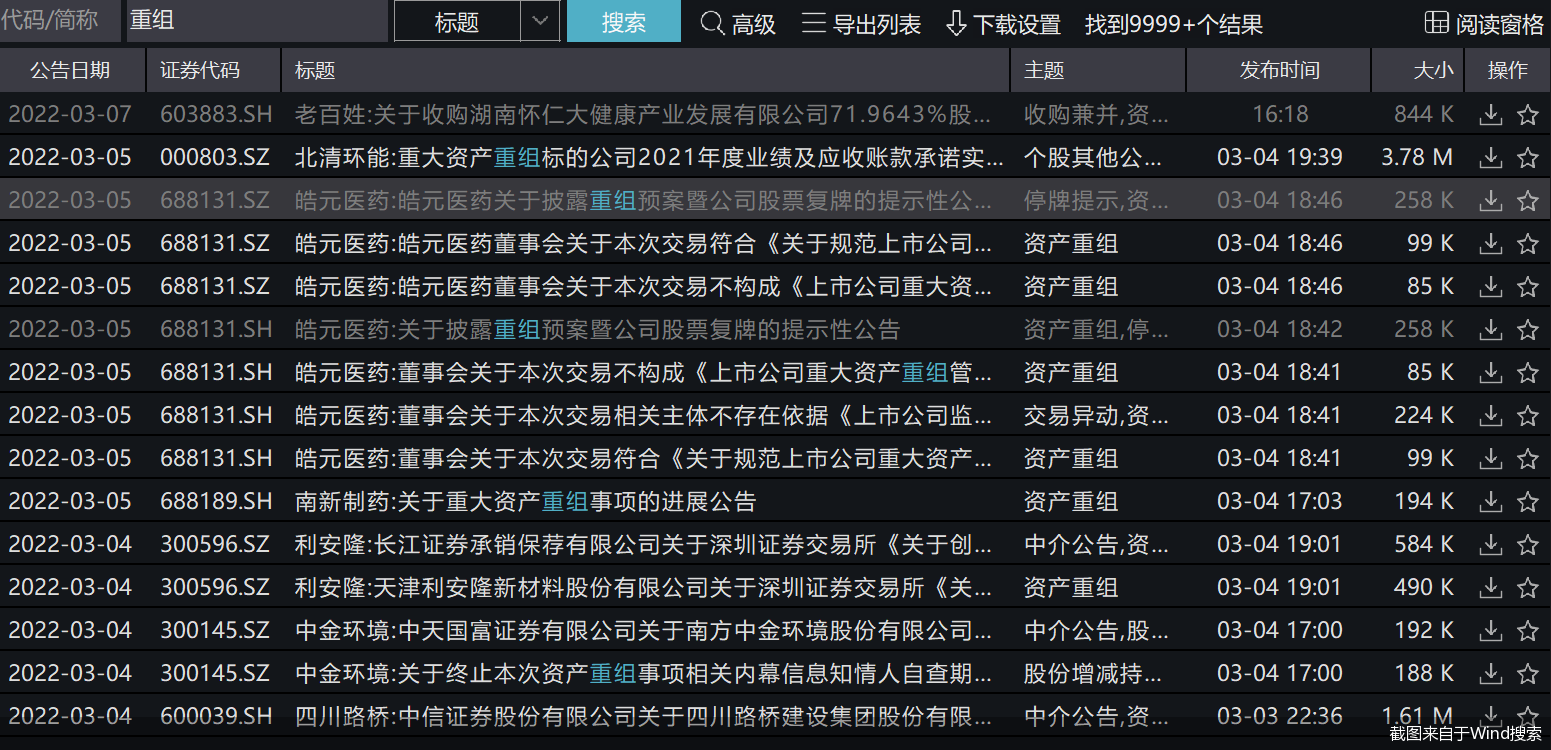Click security code 600039.SH

point(216,717)
